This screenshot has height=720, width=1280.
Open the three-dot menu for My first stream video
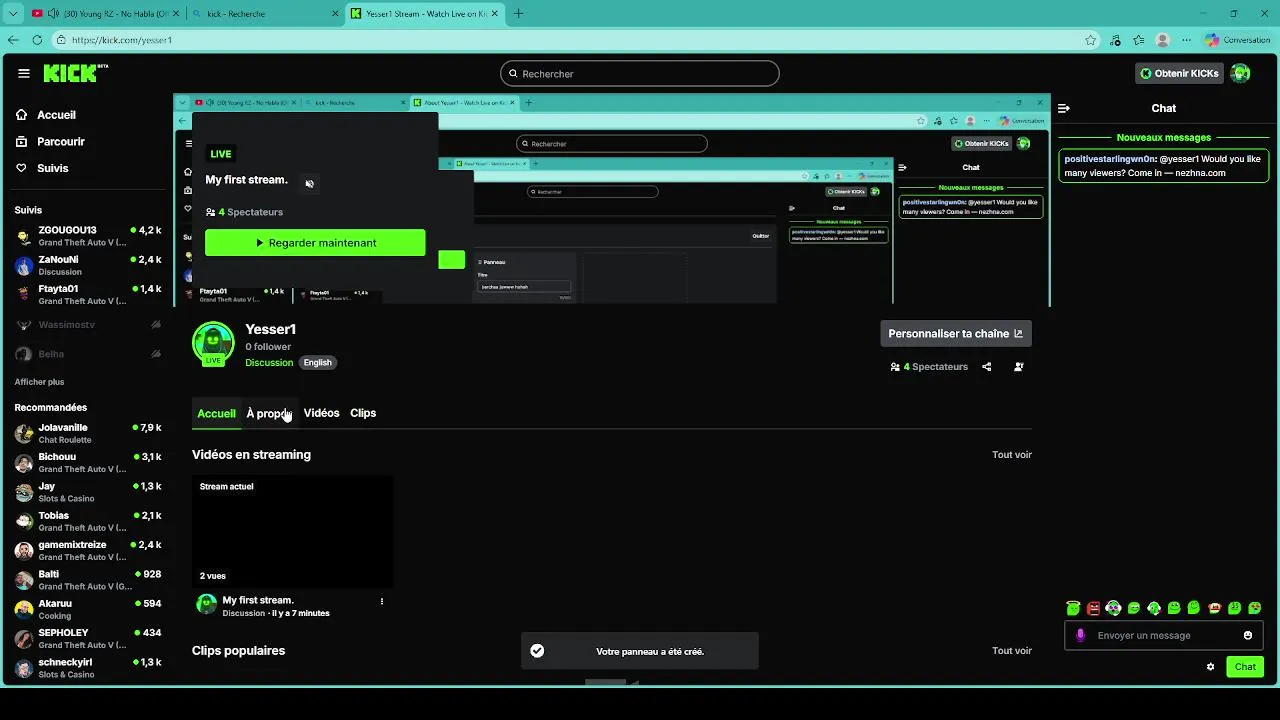click(381, 602)
